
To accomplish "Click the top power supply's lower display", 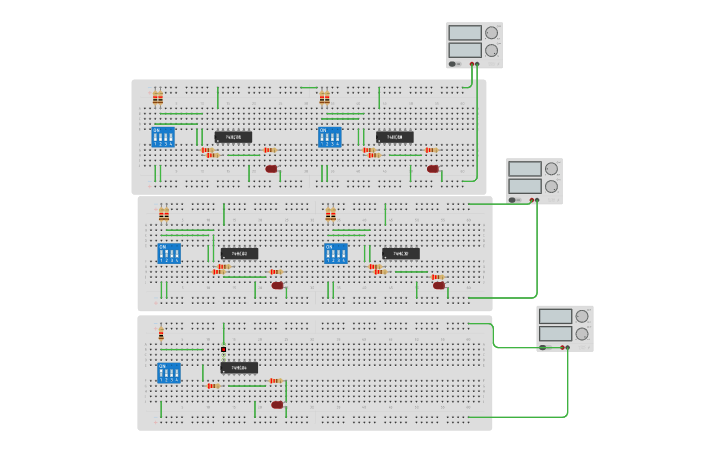I will coord(465,50).
